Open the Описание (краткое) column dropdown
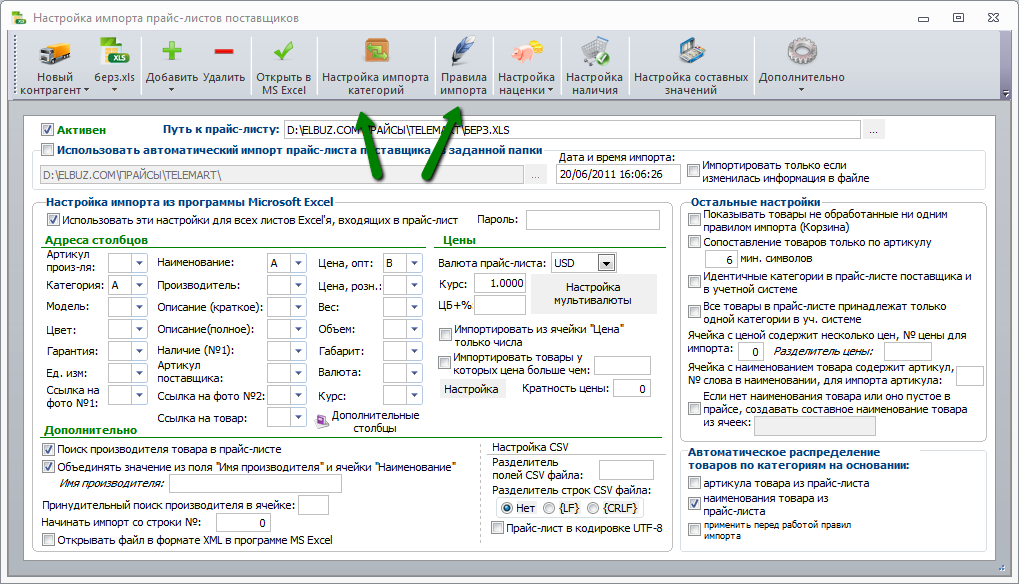This screenshot has height=584, width=1019. (298, 307)
